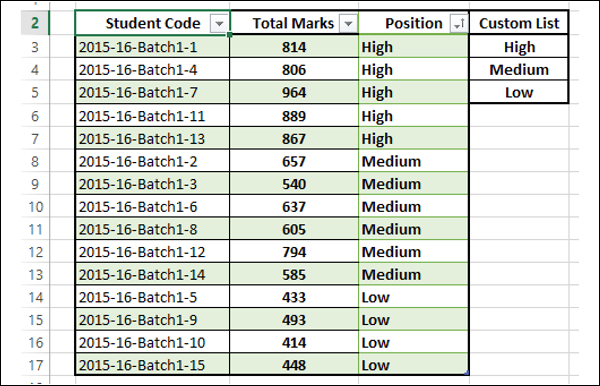Image resolution: width=600 pixels, height=386 pixels.
Task: Click the Medium entry in Custom List
Action: tap(519, 70)
